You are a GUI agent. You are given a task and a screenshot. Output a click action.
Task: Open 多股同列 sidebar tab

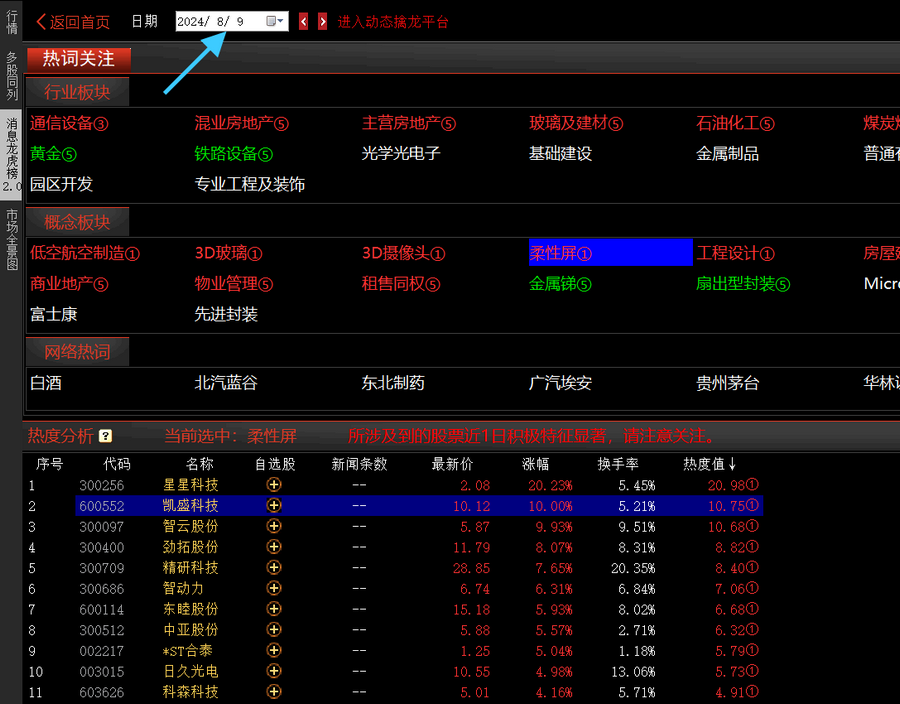pyautogui.click(x=12, y=76)
